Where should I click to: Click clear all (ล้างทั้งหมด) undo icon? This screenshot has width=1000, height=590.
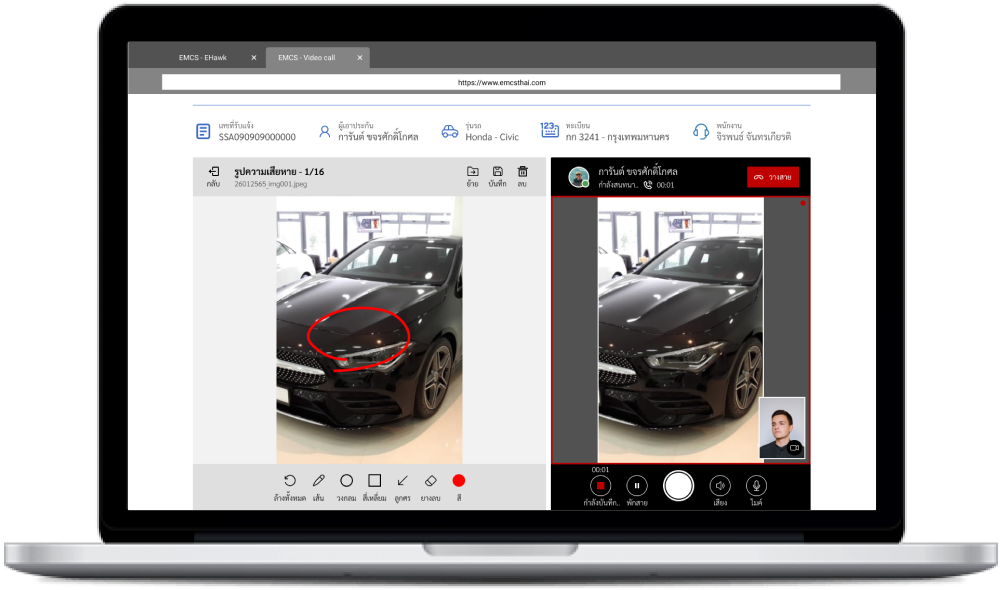click(x=290, y=480)
